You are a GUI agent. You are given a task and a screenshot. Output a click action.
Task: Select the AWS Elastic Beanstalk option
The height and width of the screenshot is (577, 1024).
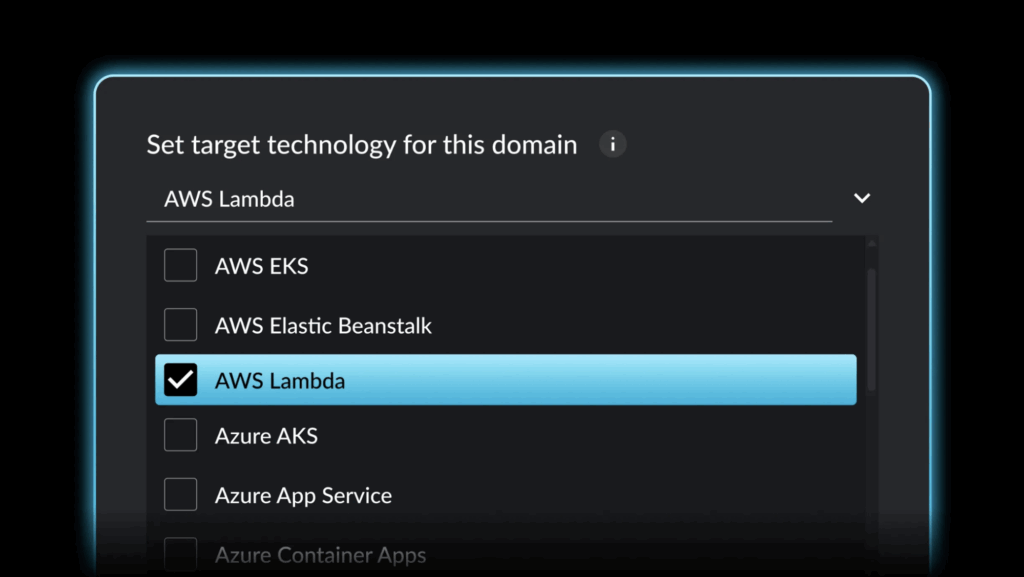coord(324,324)
